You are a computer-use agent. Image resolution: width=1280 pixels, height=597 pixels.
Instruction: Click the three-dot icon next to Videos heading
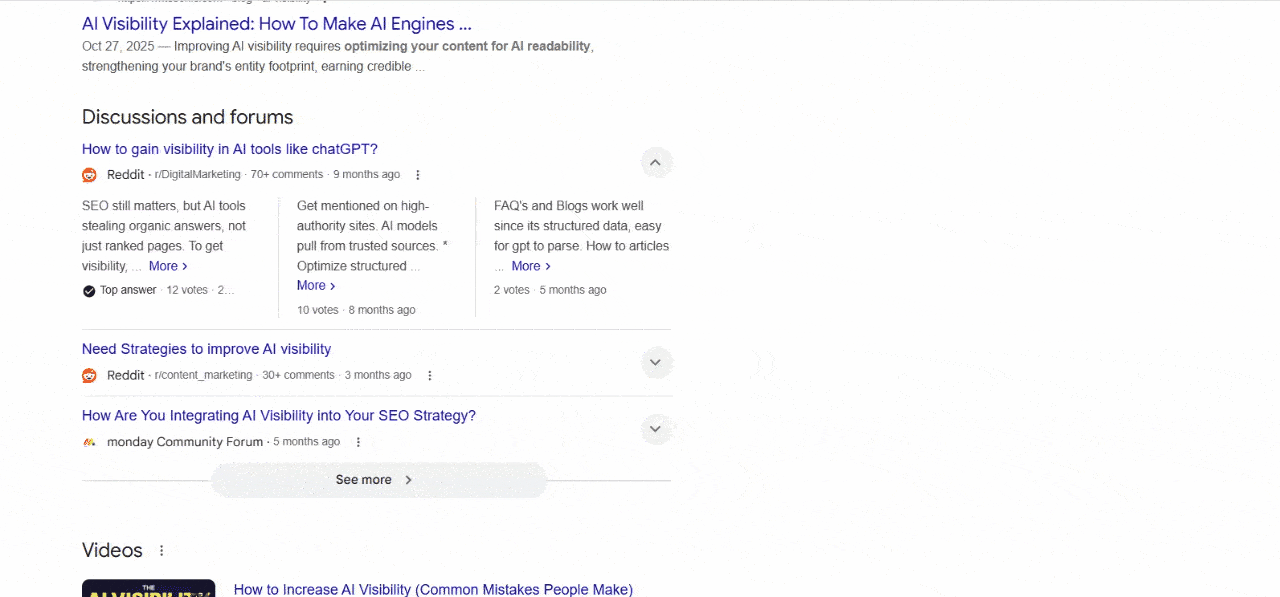pos(160,550)
